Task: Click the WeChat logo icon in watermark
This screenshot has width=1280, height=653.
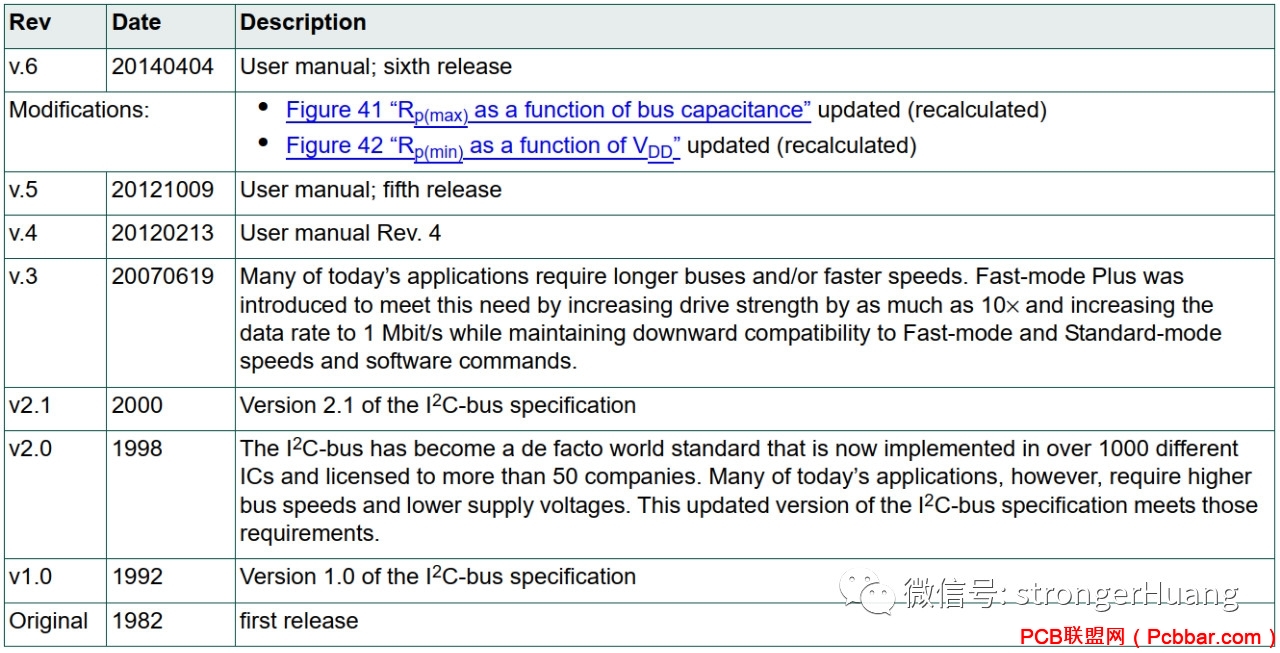Action: [868, 593]
